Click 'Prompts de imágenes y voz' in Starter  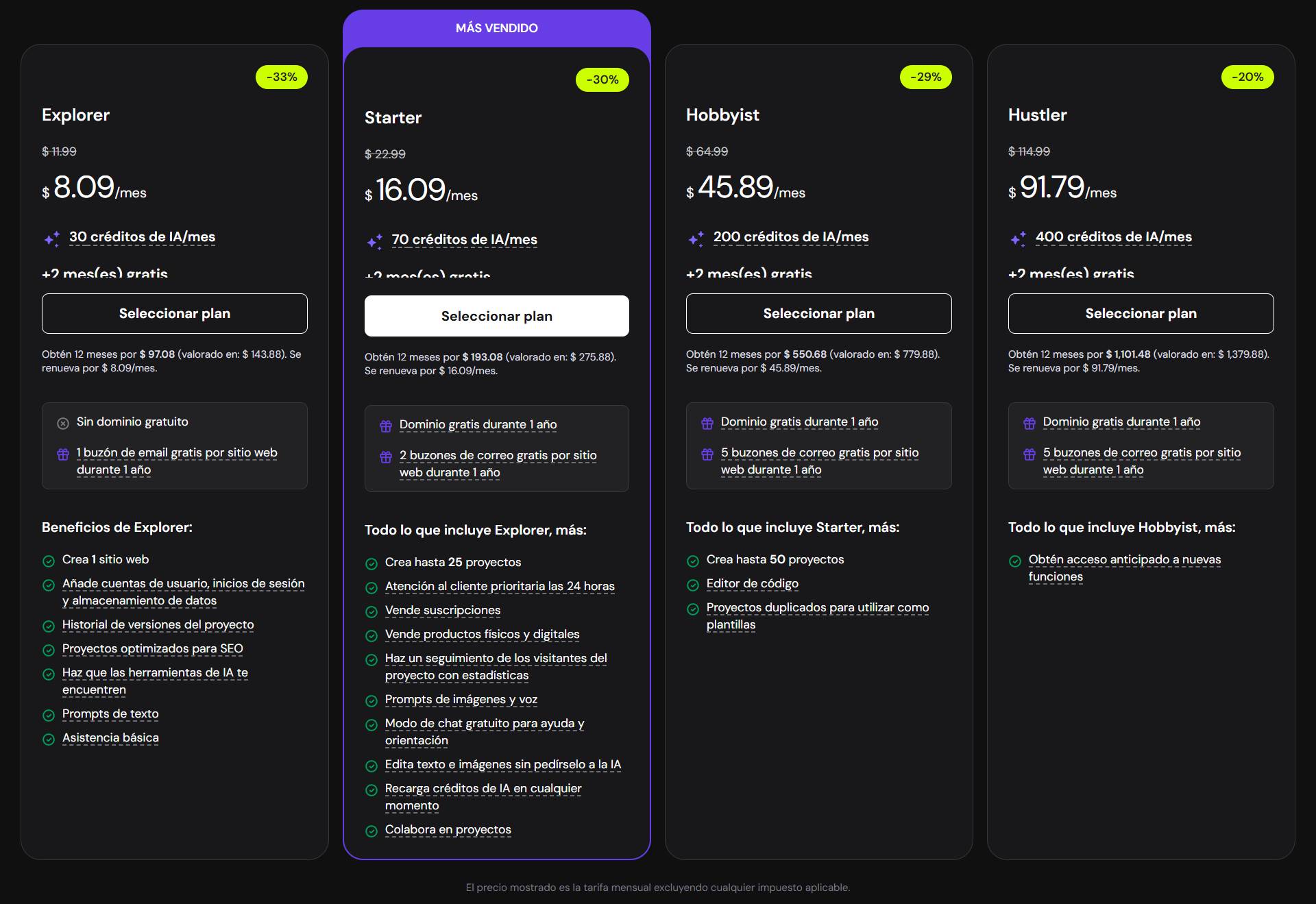pyautogui.click(x=461, y=699)
